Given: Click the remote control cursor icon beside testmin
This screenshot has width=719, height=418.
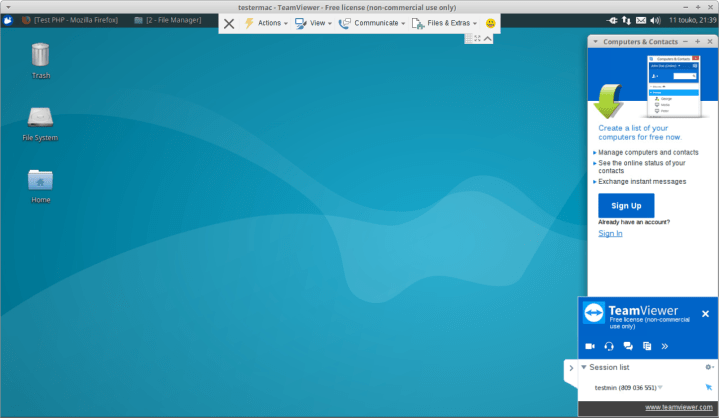Looking at the screenshot, I should point(709,387).
